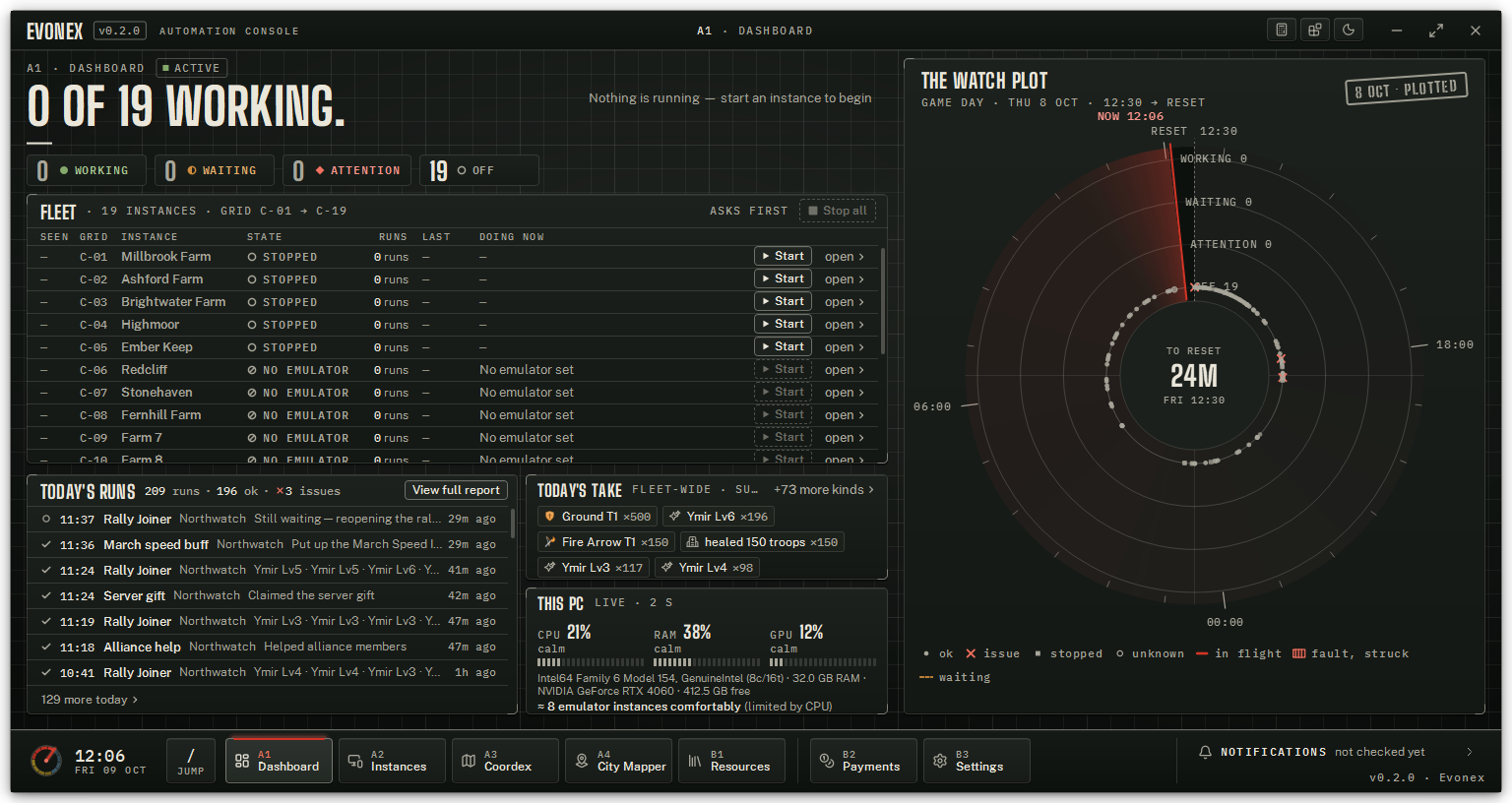This screenshot has height=803, width=1512.
Task: Click the widgets grid icon in title bar
Action: pos(1315,31)
